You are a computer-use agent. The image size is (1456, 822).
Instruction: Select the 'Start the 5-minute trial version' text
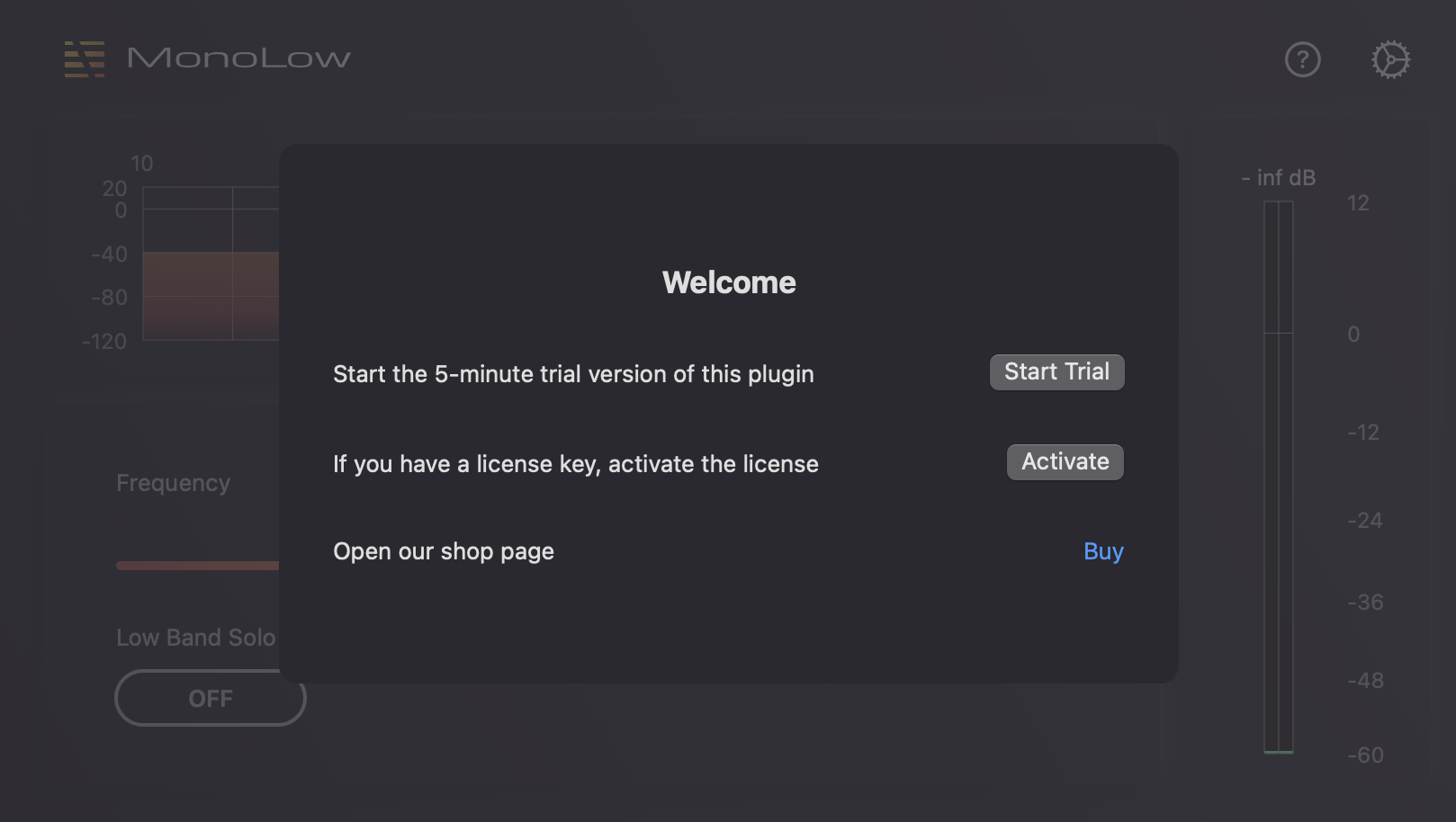click(573, 373)
